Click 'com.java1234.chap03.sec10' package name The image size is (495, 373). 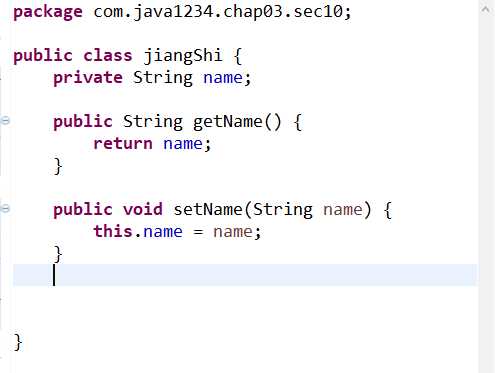point(219,12)
